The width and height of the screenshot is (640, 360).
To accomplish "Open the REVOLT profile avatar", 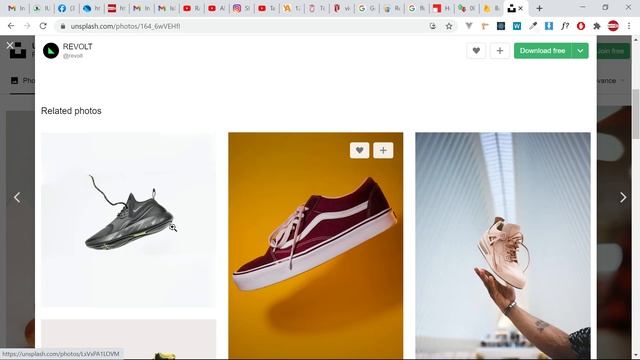I will [x=51, y=51].
